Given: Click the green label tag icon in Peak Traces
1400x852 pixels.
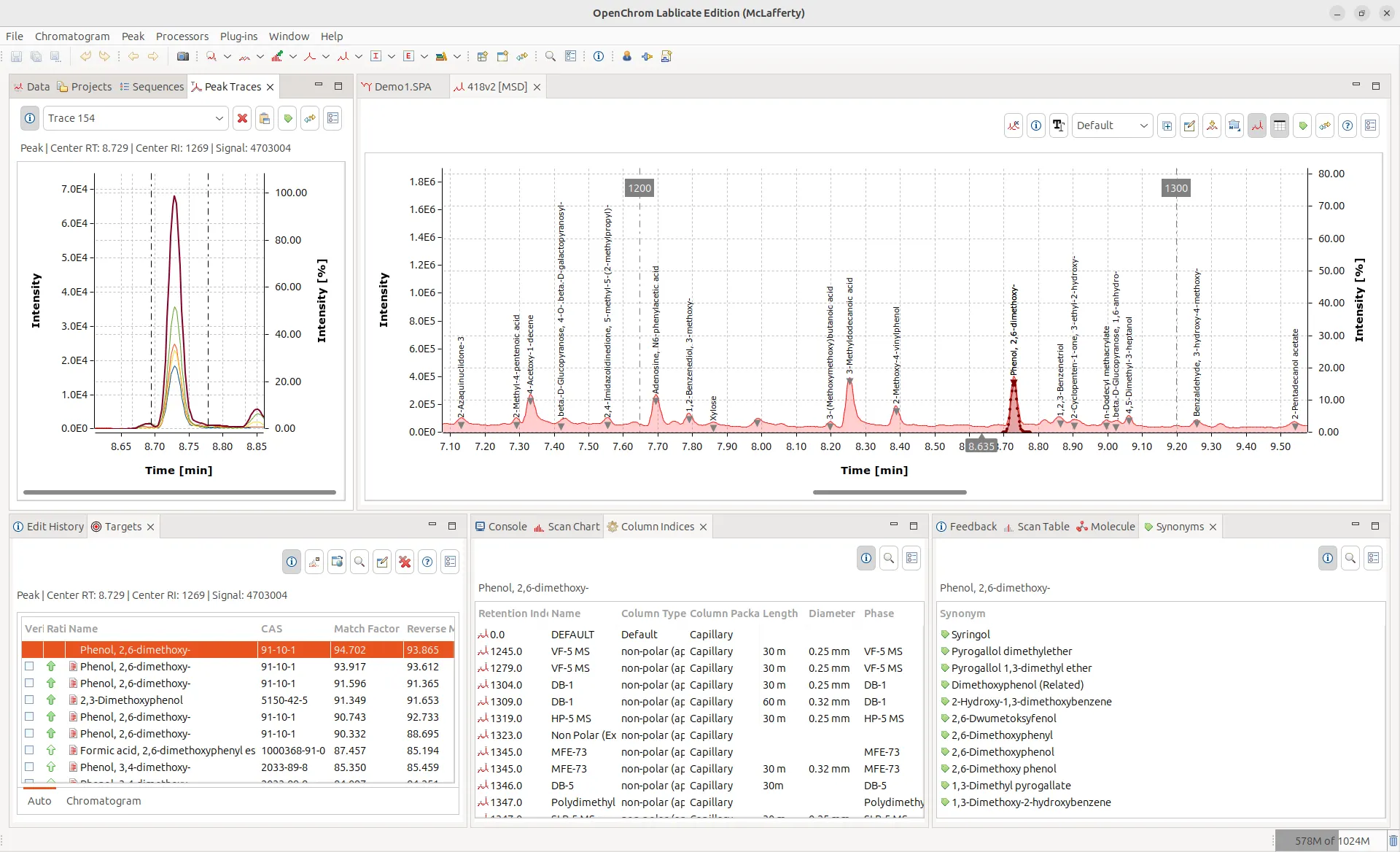Looking at the screenshot, I should pos(287,118).
